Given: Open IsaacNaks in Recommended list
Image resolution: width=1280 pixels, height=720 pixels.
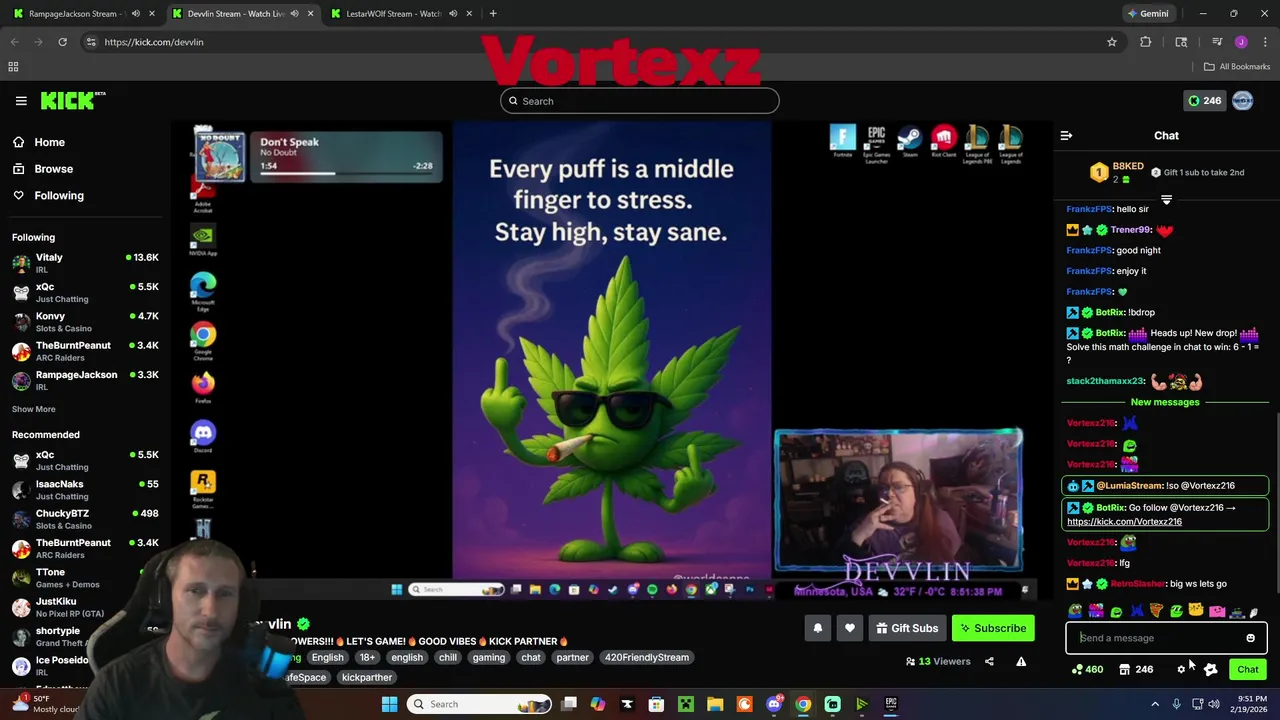Looking at the screenshot, I should (85, 489).
